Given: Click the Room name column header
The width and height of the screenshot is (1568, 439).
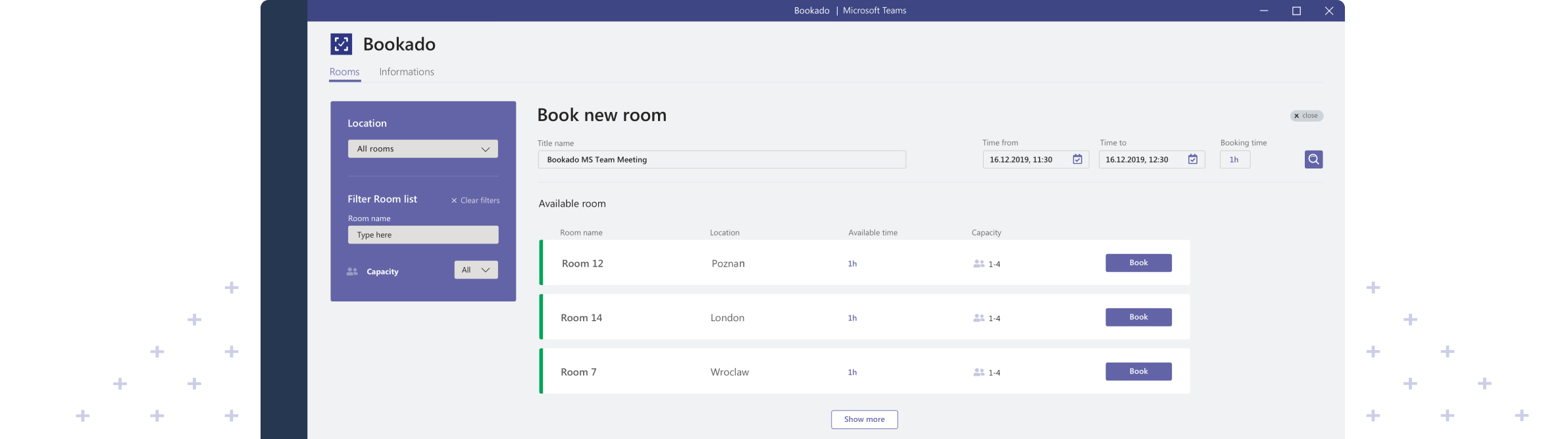Looking at the screenshot, I should tap(581, 232).
